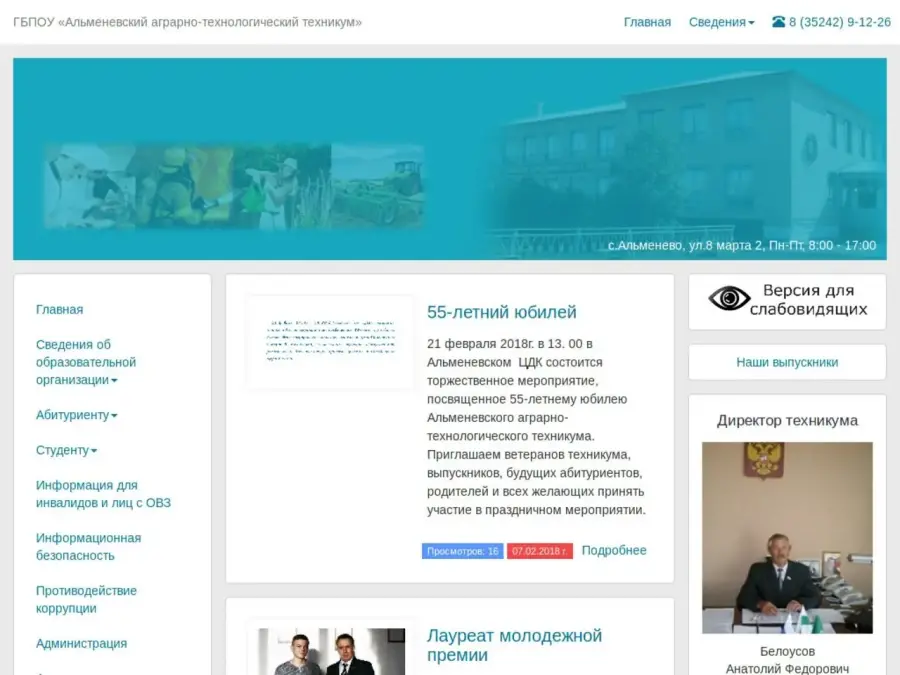Click the site title ГБПОУ Альменевский техникум
This screenshot has height=675, width=900.
tap(187, 22)
